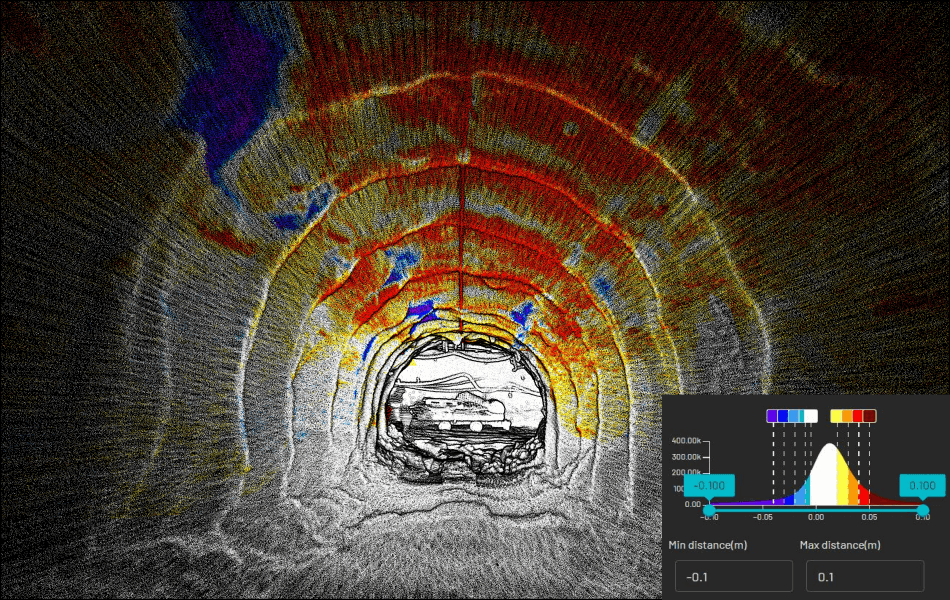Click a dashed threshold marker line
Screen dimensions: 950x600
(x=773, y=460)
